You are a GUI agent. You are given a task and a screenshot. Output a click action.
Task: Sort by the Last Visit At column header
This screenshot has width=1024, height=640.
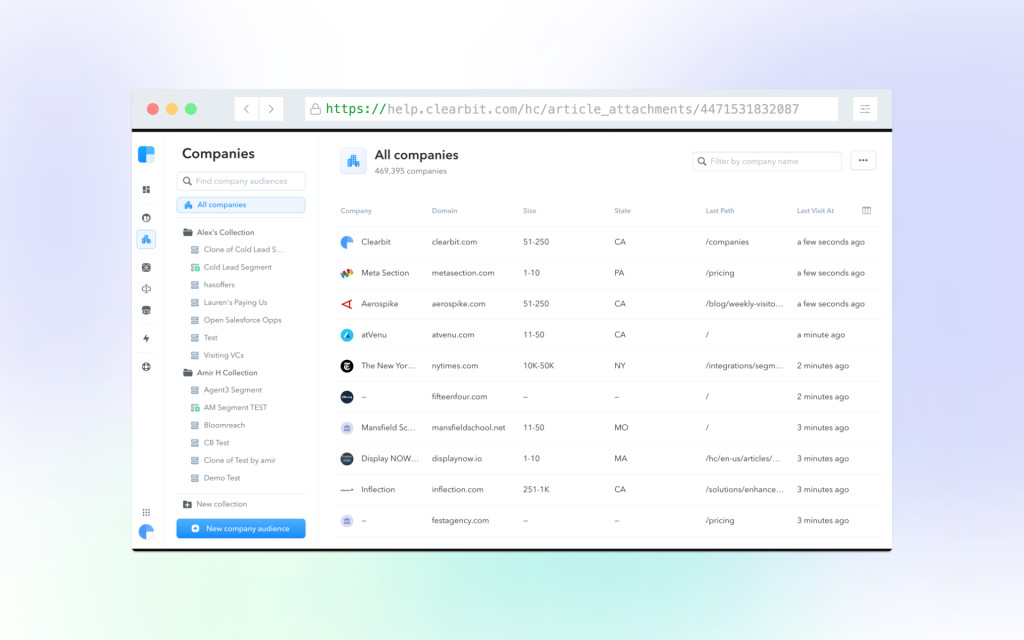coord(815,211)
